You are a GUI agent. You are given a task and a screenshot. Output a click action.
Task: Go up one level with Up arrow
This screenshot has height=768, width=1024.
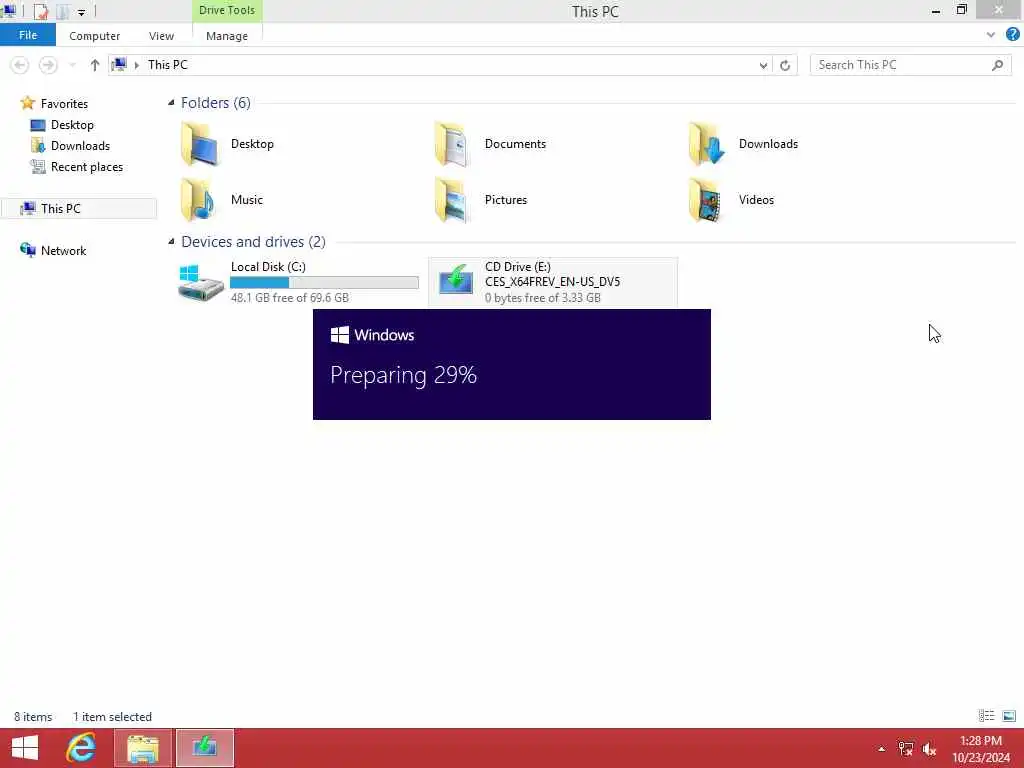[95, 65]
